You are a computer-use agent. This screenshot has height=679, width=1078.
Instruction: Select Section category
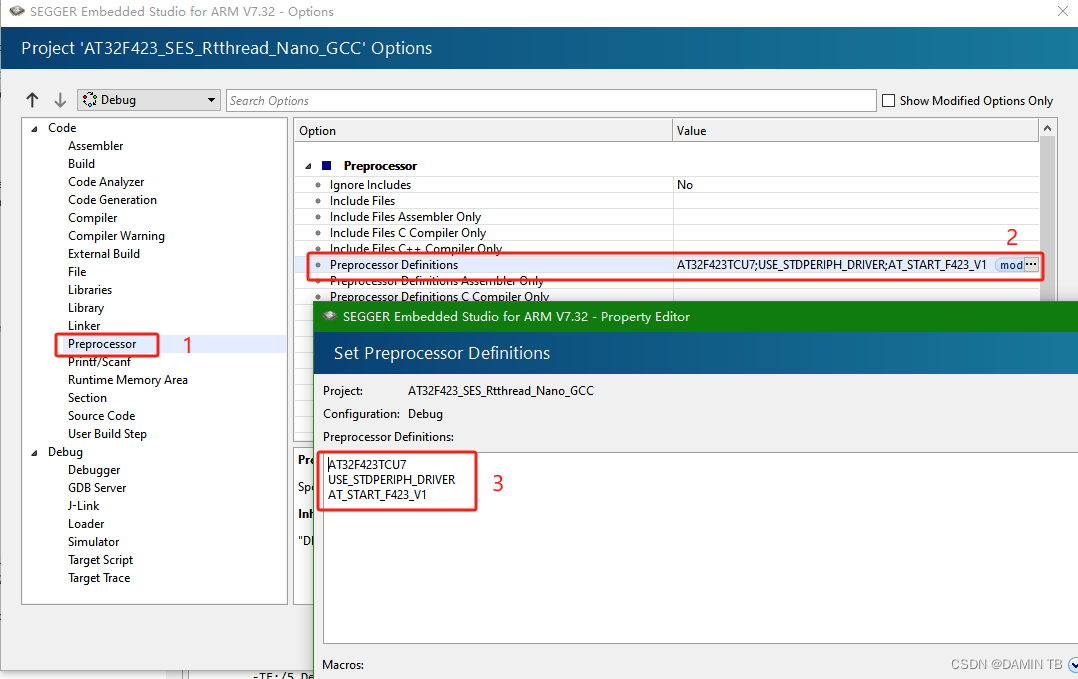click(x=87, y=397)
